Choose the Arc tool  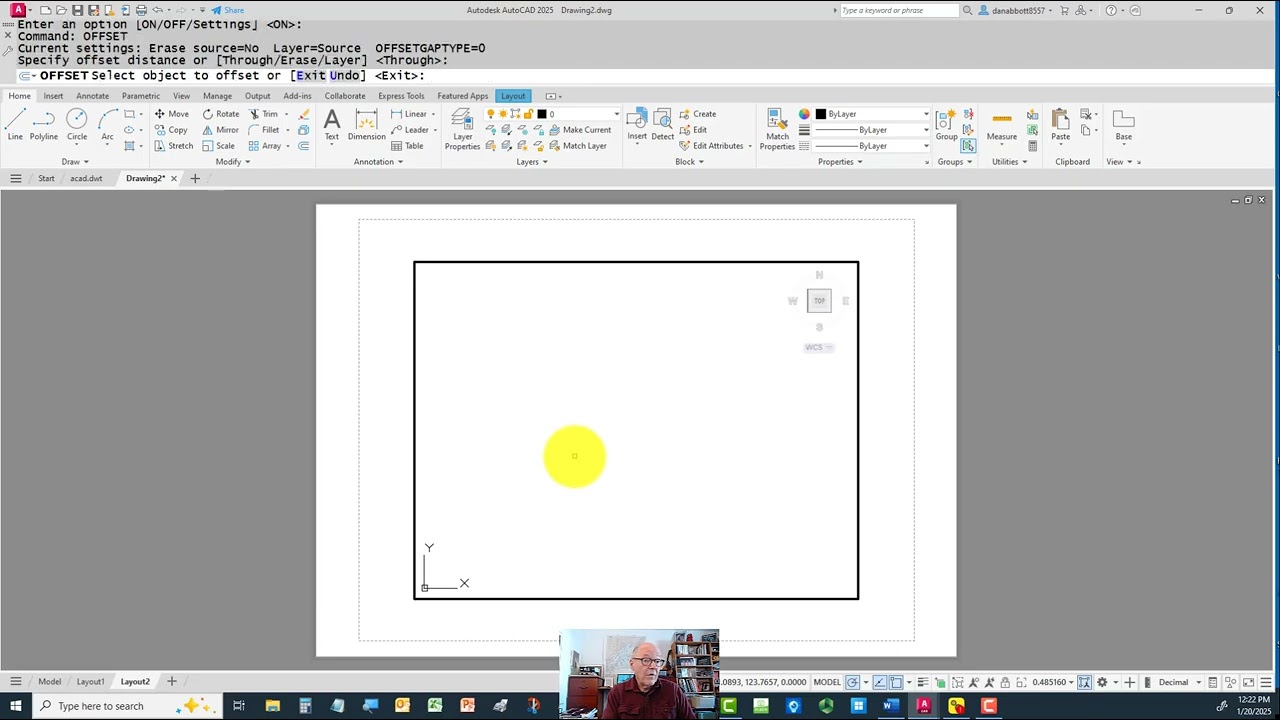107,124
